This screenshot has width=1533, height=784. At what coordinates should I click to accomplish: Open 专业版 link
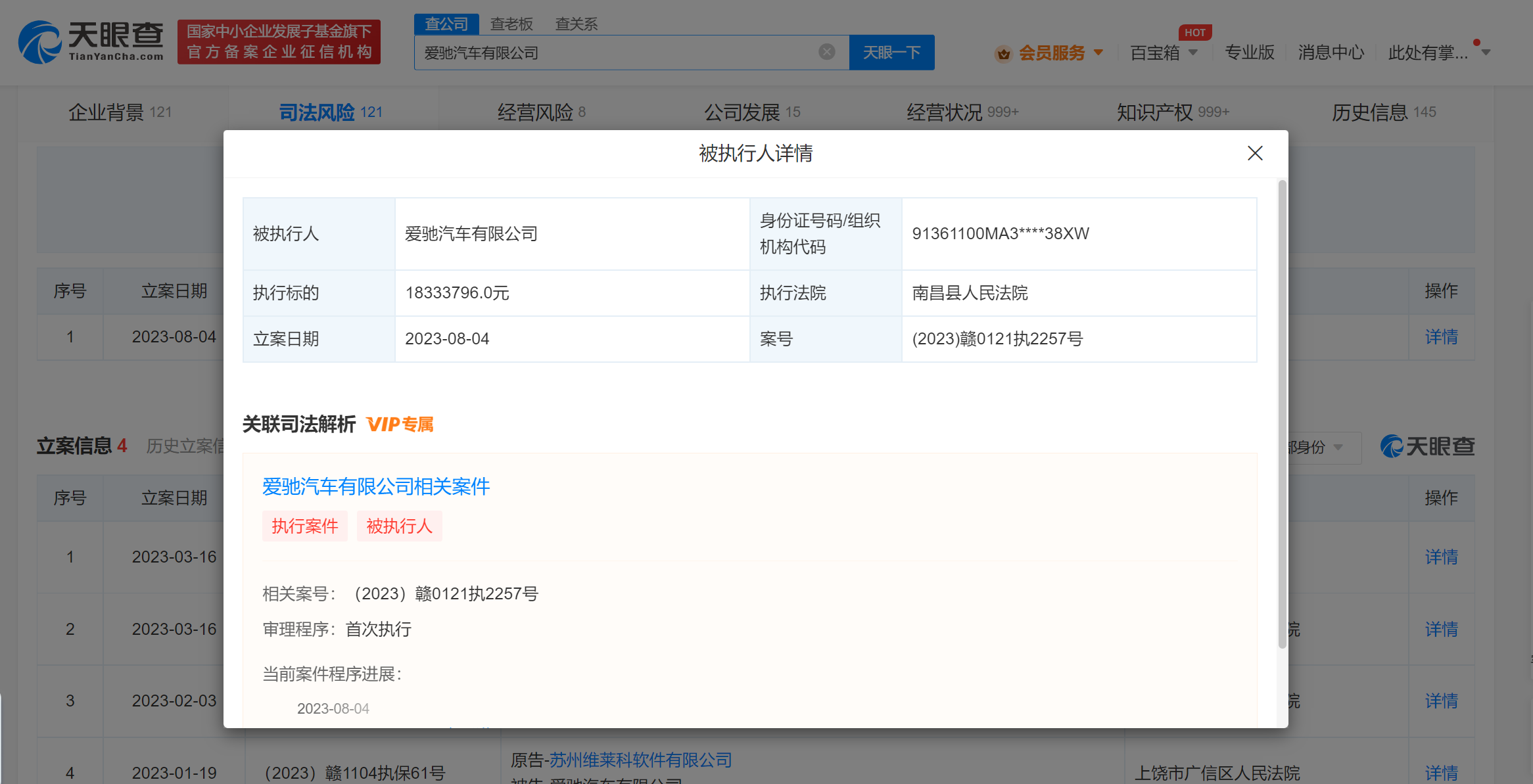point(1249,53)
